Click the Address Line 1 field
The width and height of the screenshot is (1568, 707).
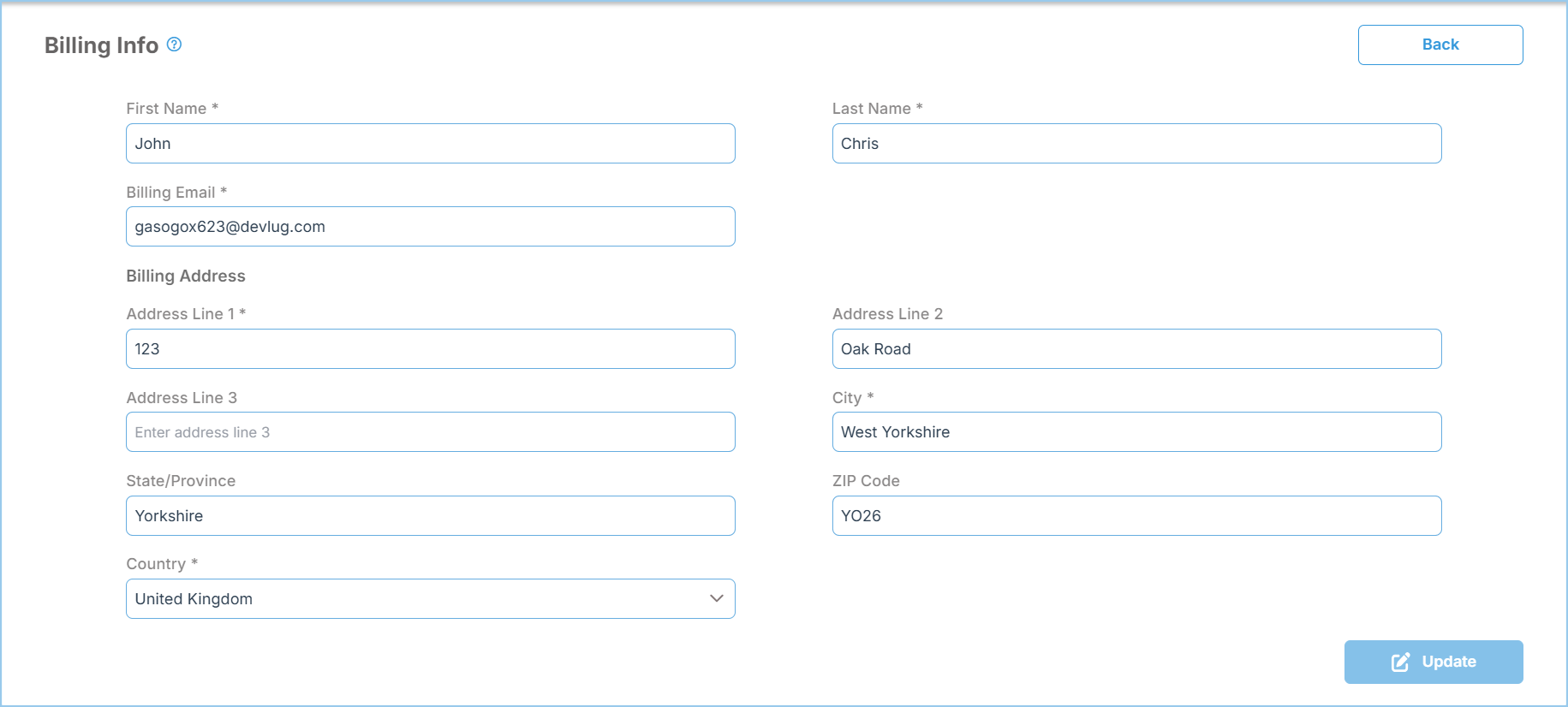[x=430, y=349]
